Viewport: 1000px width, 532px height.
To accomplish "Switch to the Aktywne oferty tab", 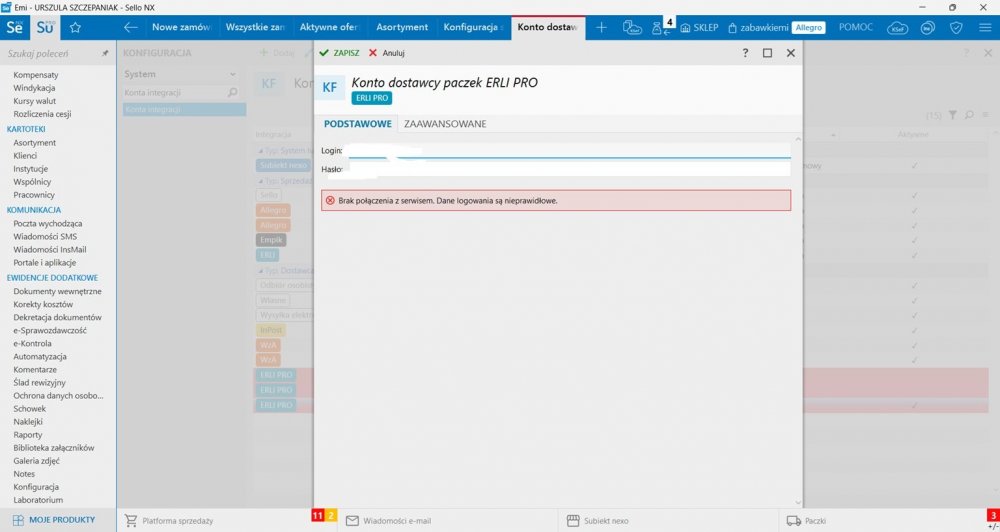I will pyautogui.click(x=329, y=27).
